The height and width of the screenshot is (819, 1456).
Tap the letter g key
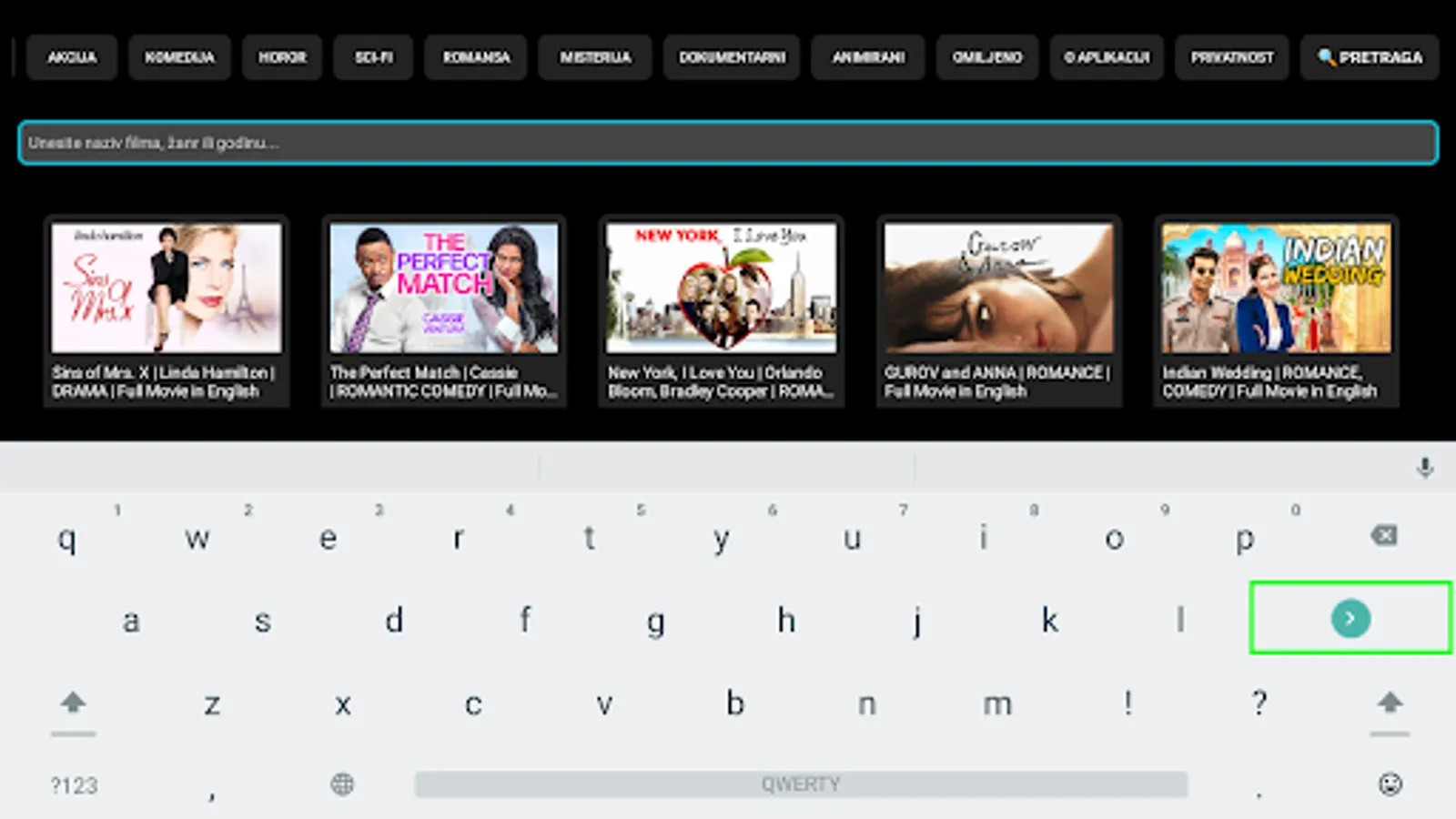click(655, 623)
